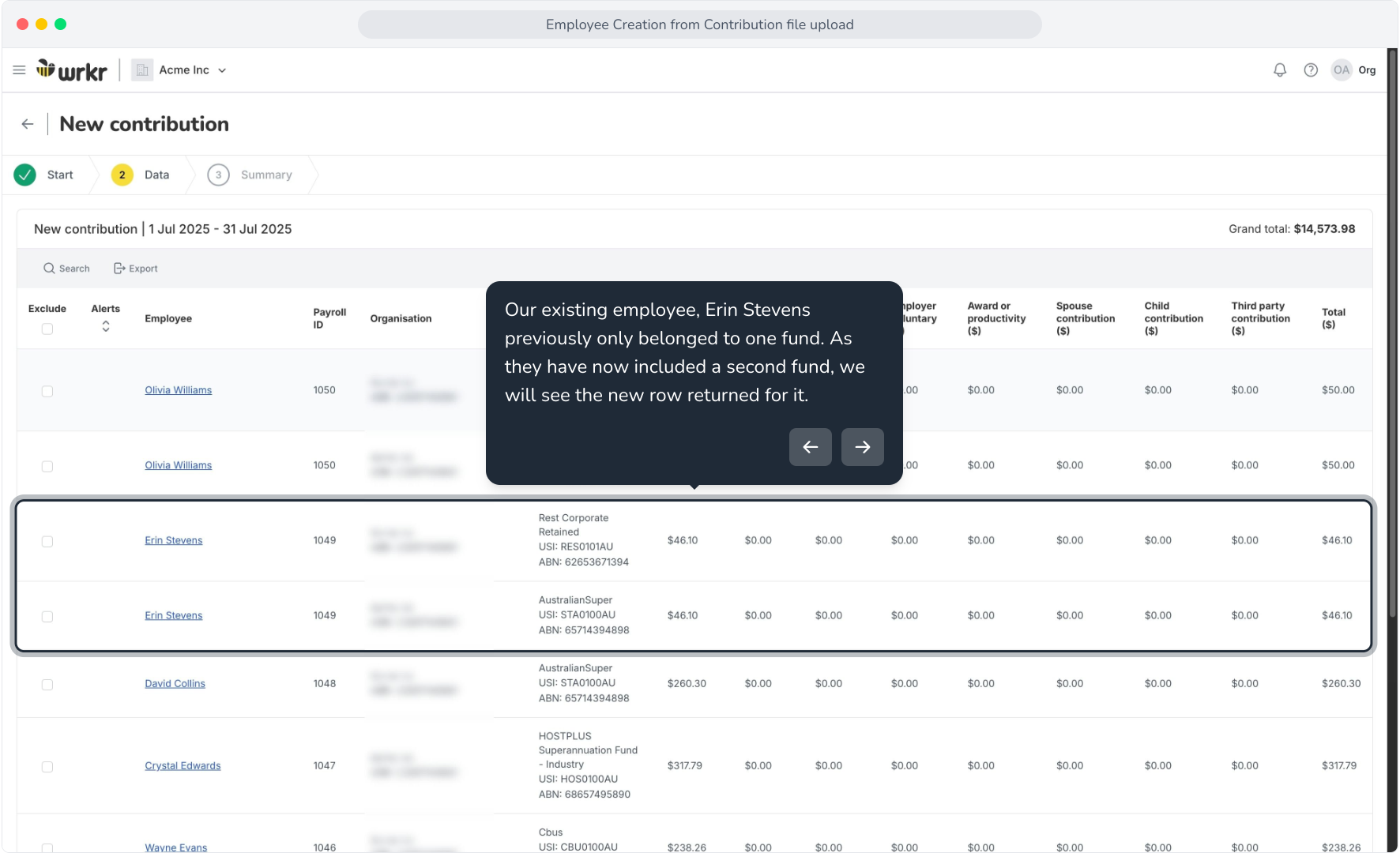Click Total ($) column header

tap(1334, 318)
